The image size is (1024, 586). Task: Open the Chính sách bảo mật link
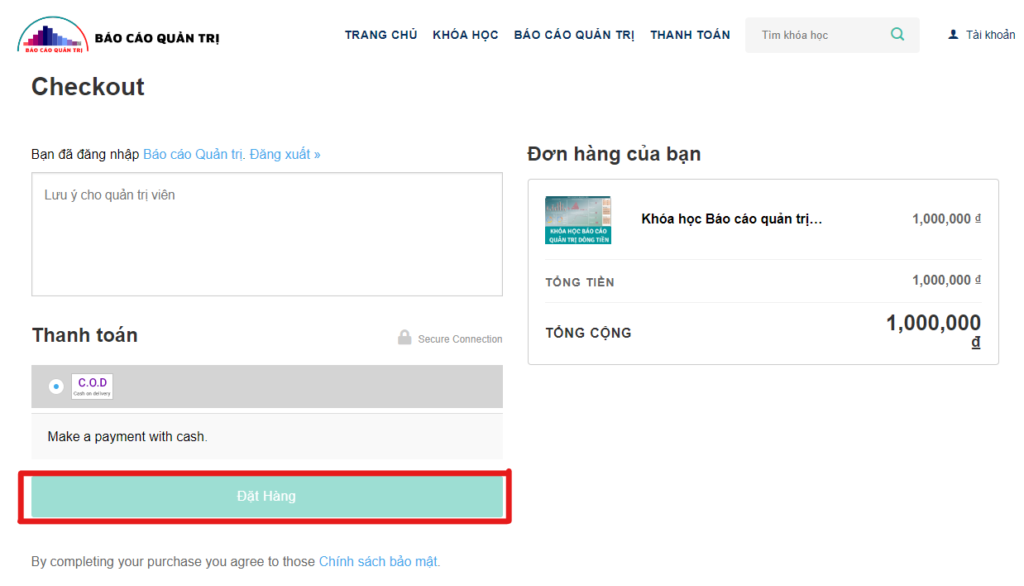[379, 562]
